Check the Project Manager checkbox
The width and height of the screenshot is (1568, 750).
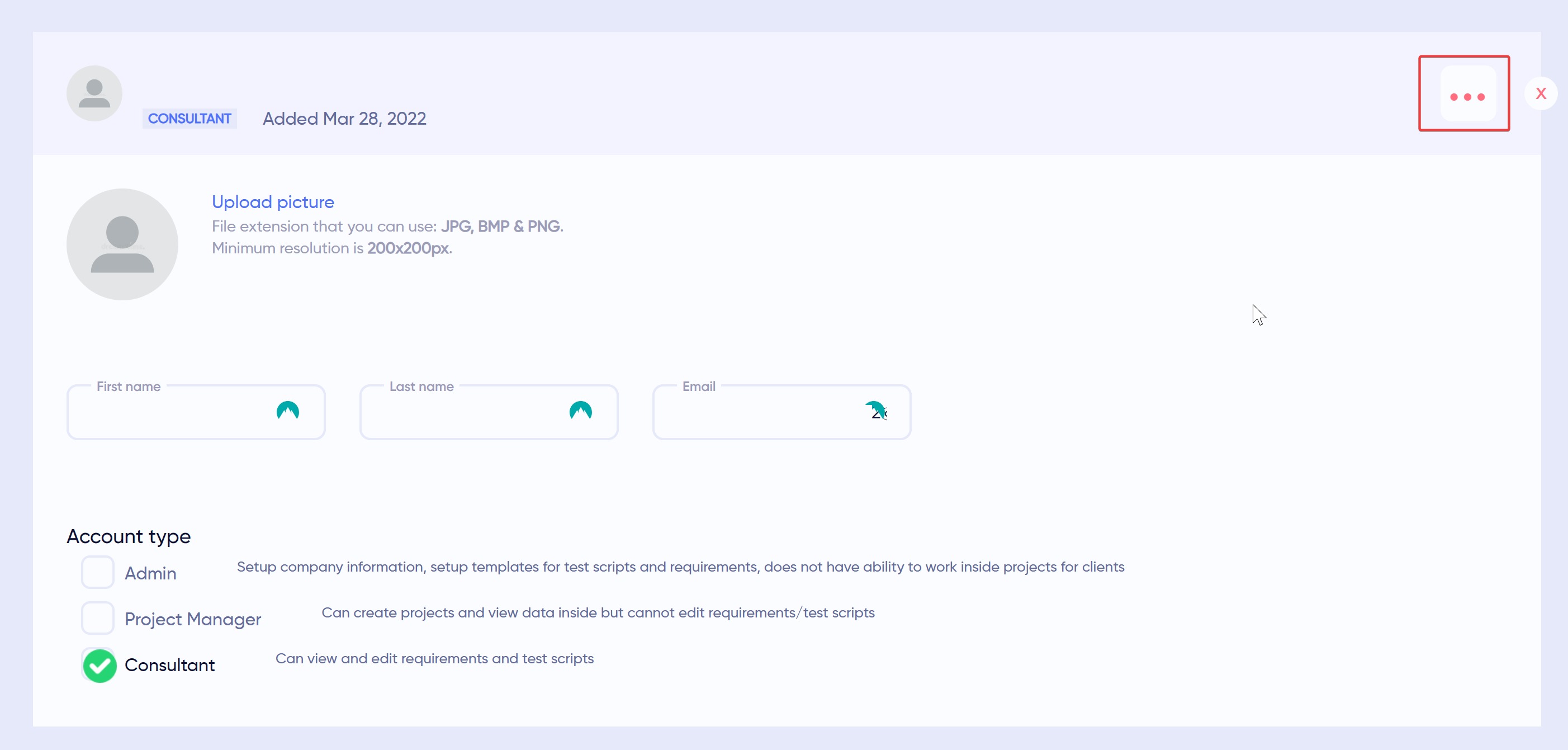(x=97, y=618)
